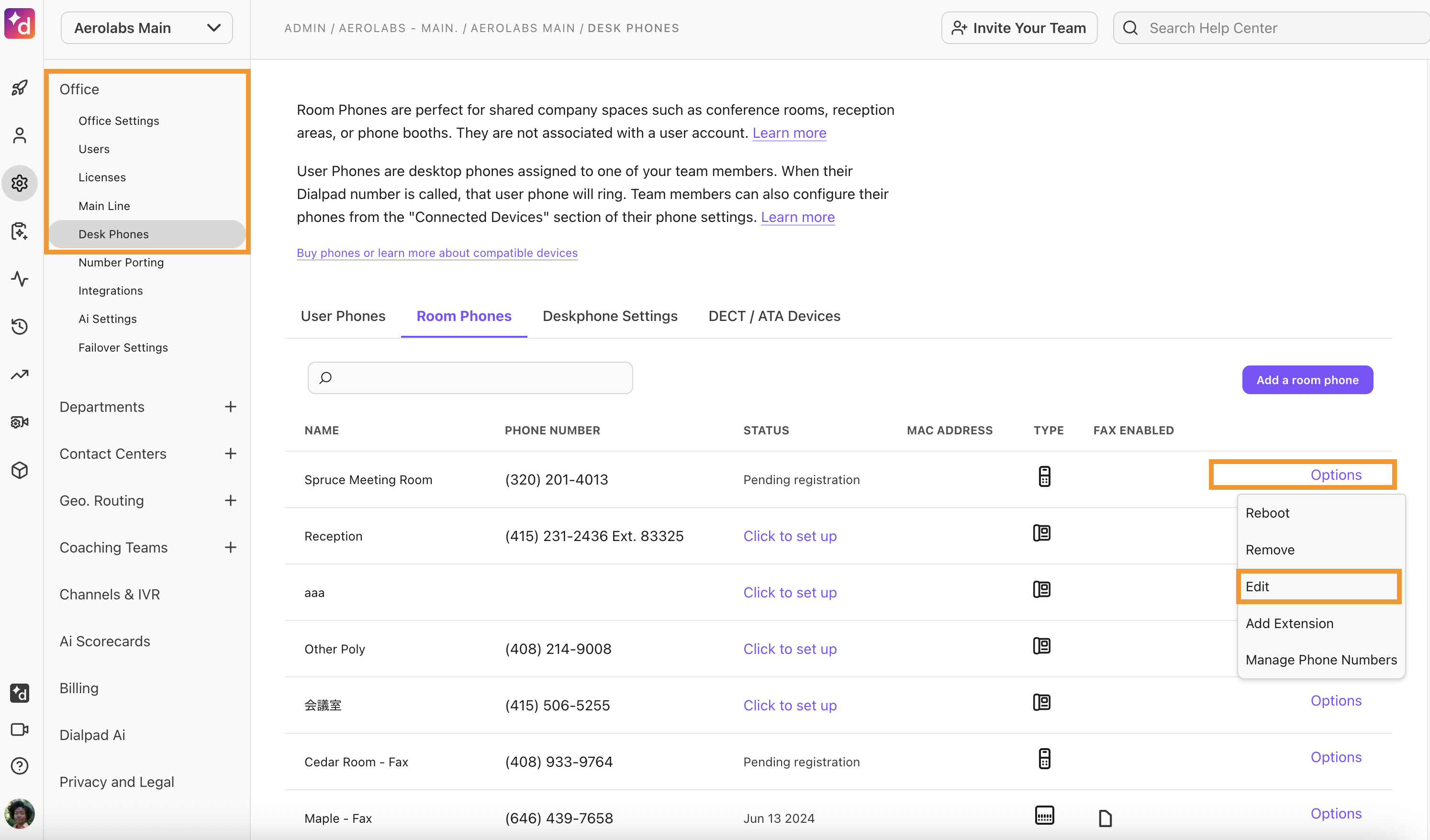Choose Manage Phone Numbers from the menu
The height and width of the screenshot is (840, 1430).
pyautogui.click(x=1321, y=660)
